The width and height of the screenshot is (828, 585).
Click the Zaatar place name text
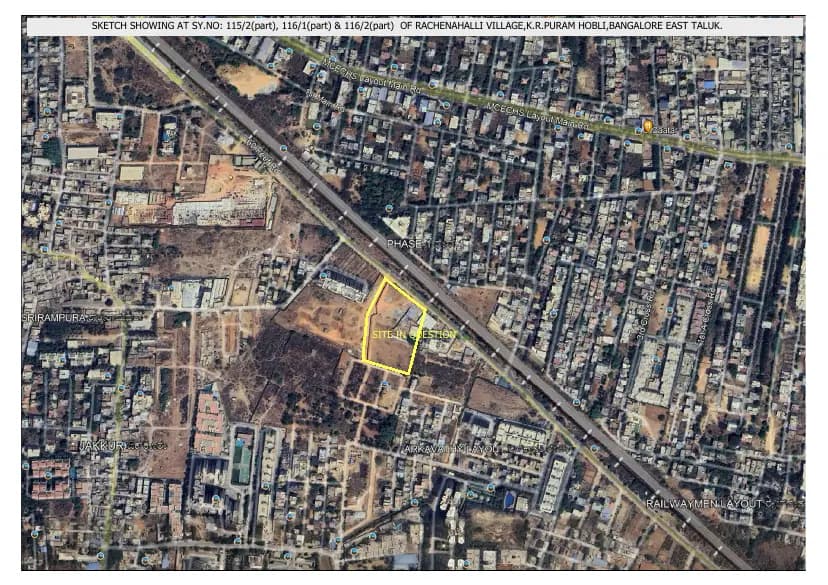coord(663,129)
